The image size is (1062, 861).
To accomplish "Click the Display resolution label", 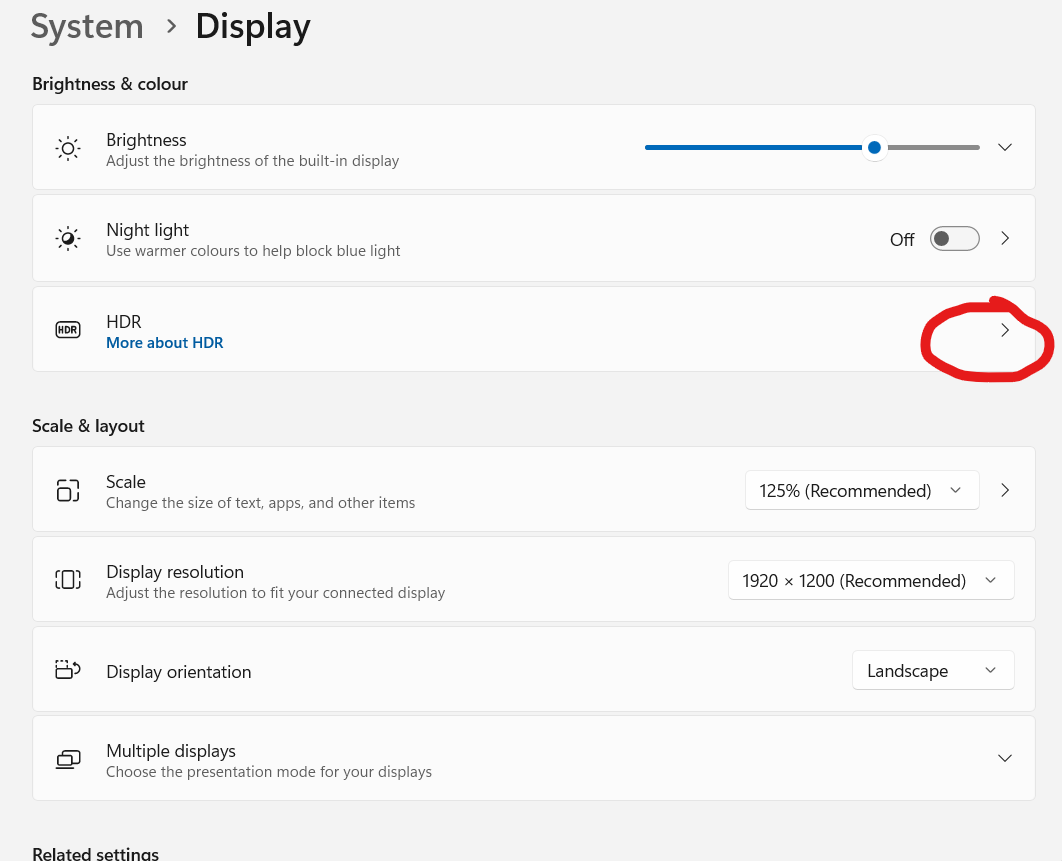I will 175,572.
